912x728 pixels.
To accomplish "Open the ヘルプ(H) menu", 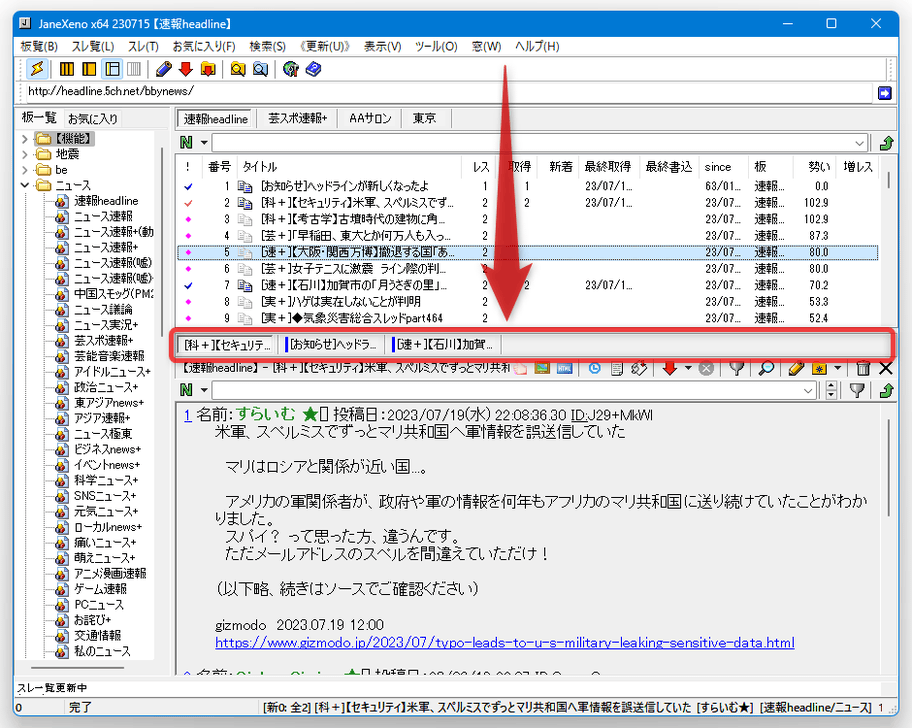I will [x=537, y=47].
